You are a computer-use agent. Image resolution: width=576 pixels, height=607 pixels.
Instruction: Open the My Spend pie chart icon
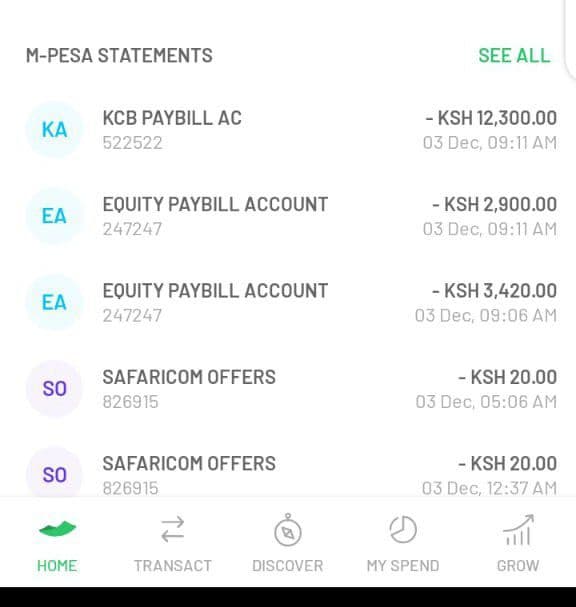point(403,529)
